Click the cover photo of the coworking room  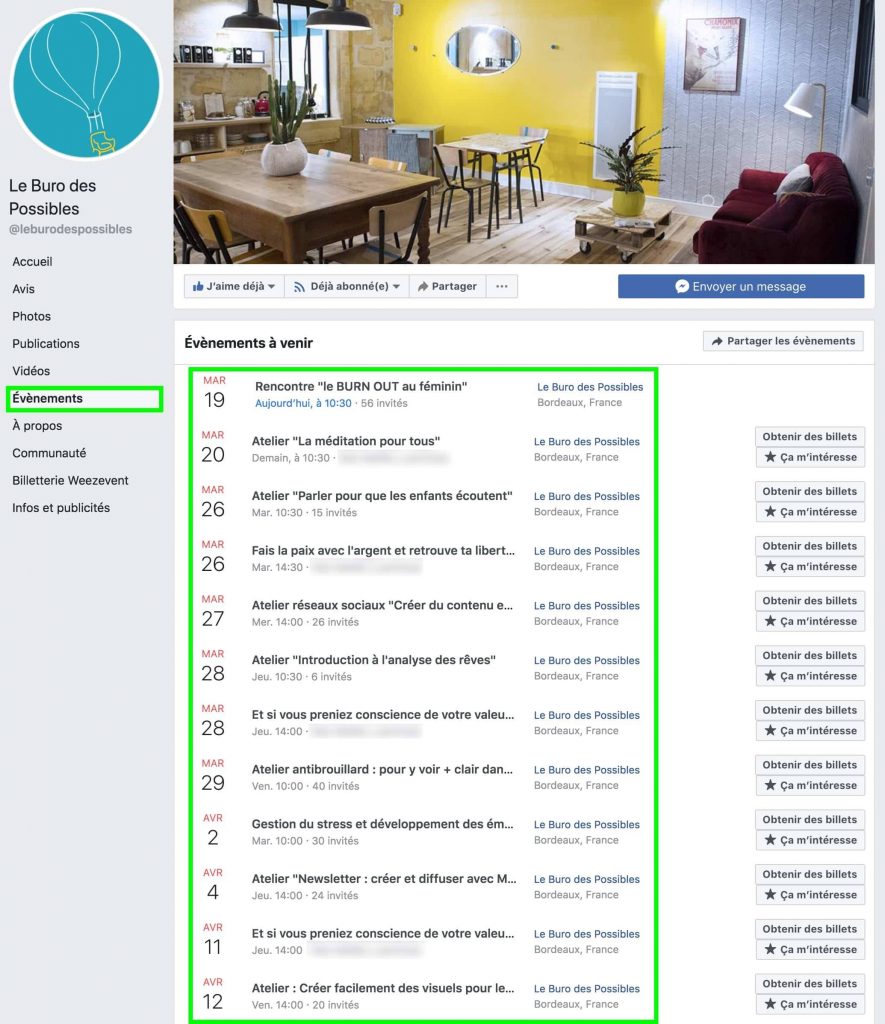pos(524,131)
